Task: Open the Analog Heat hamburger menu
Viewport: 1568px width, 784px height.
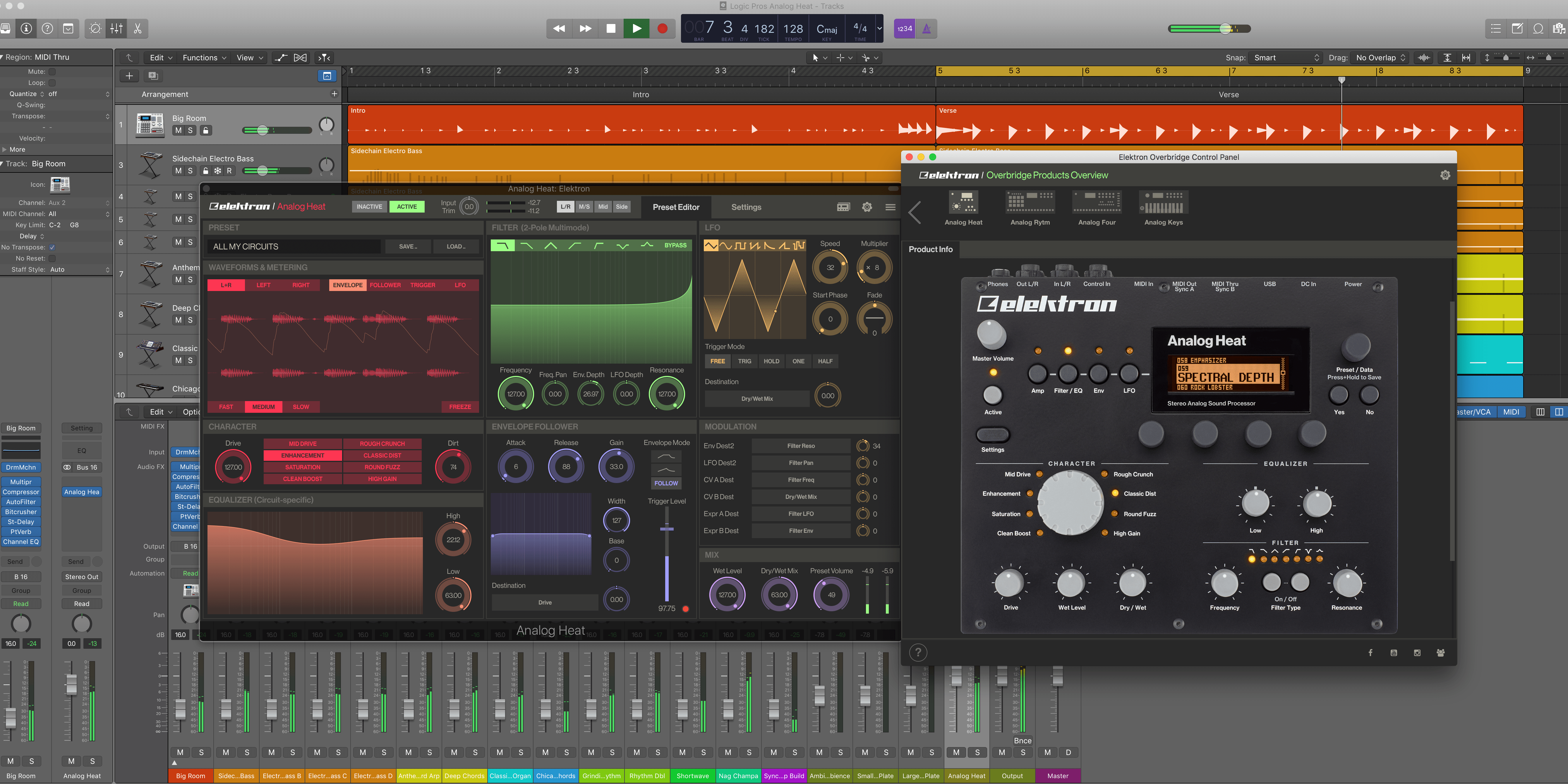Action: pyautogui.click(x=891, y=207)
